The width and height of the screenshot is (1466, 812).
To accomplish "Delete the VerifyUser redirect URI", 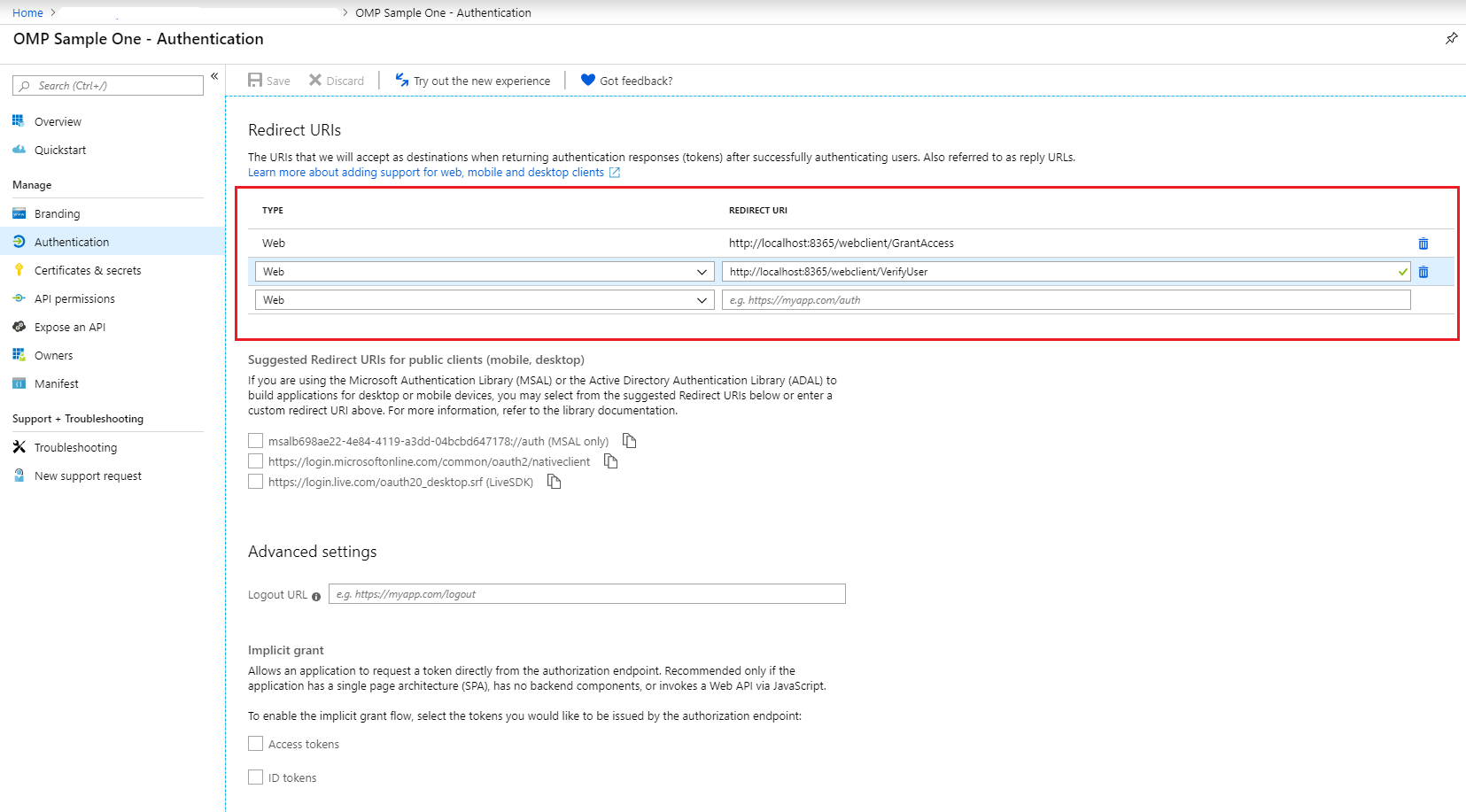I will pos(1423,272).
